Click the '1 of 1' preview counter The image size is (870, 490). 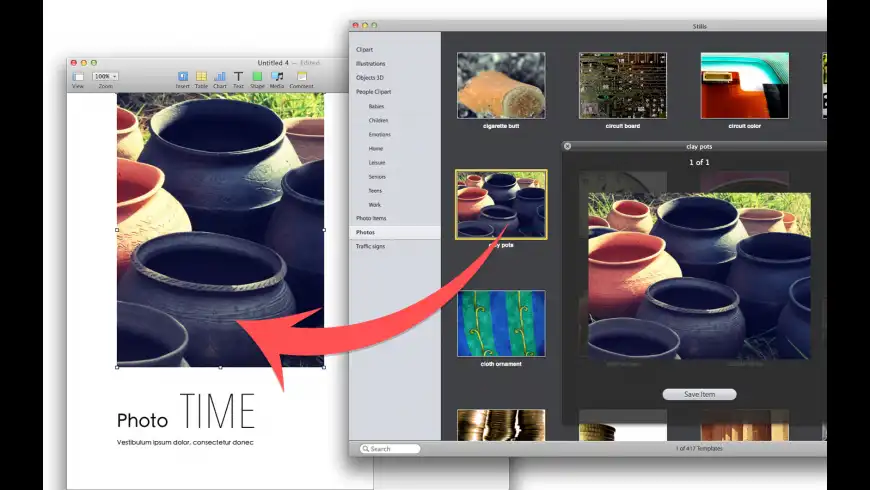(x=699, y=162)
